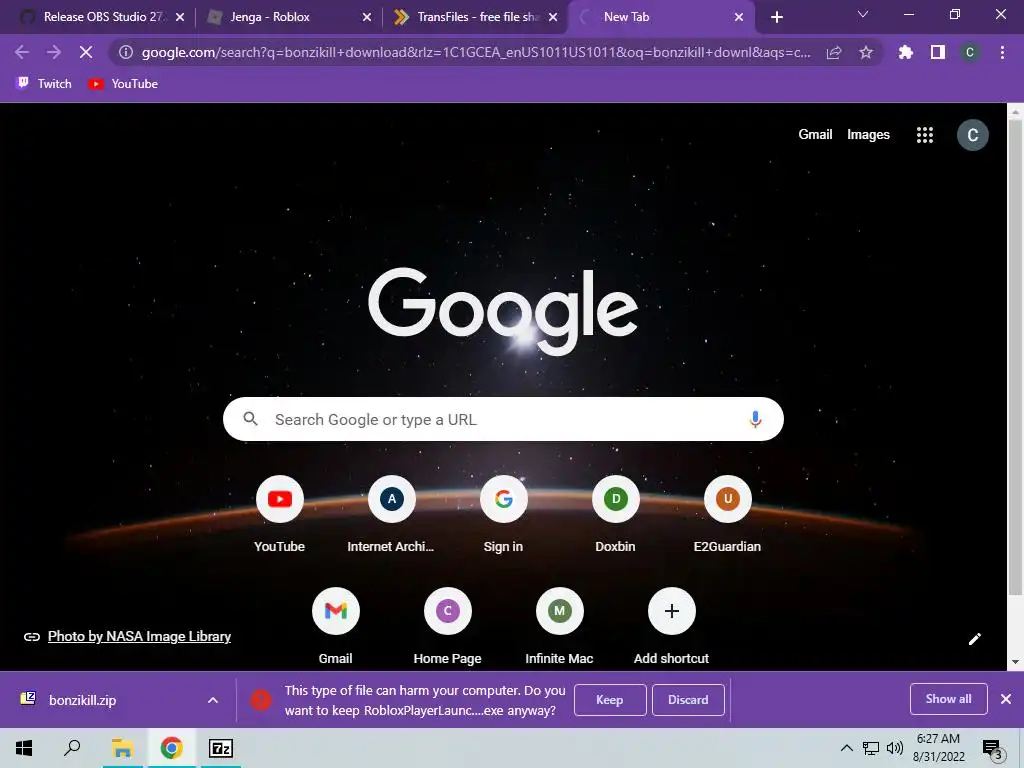
Task: Open the Windows notification center
Action: 993,749
